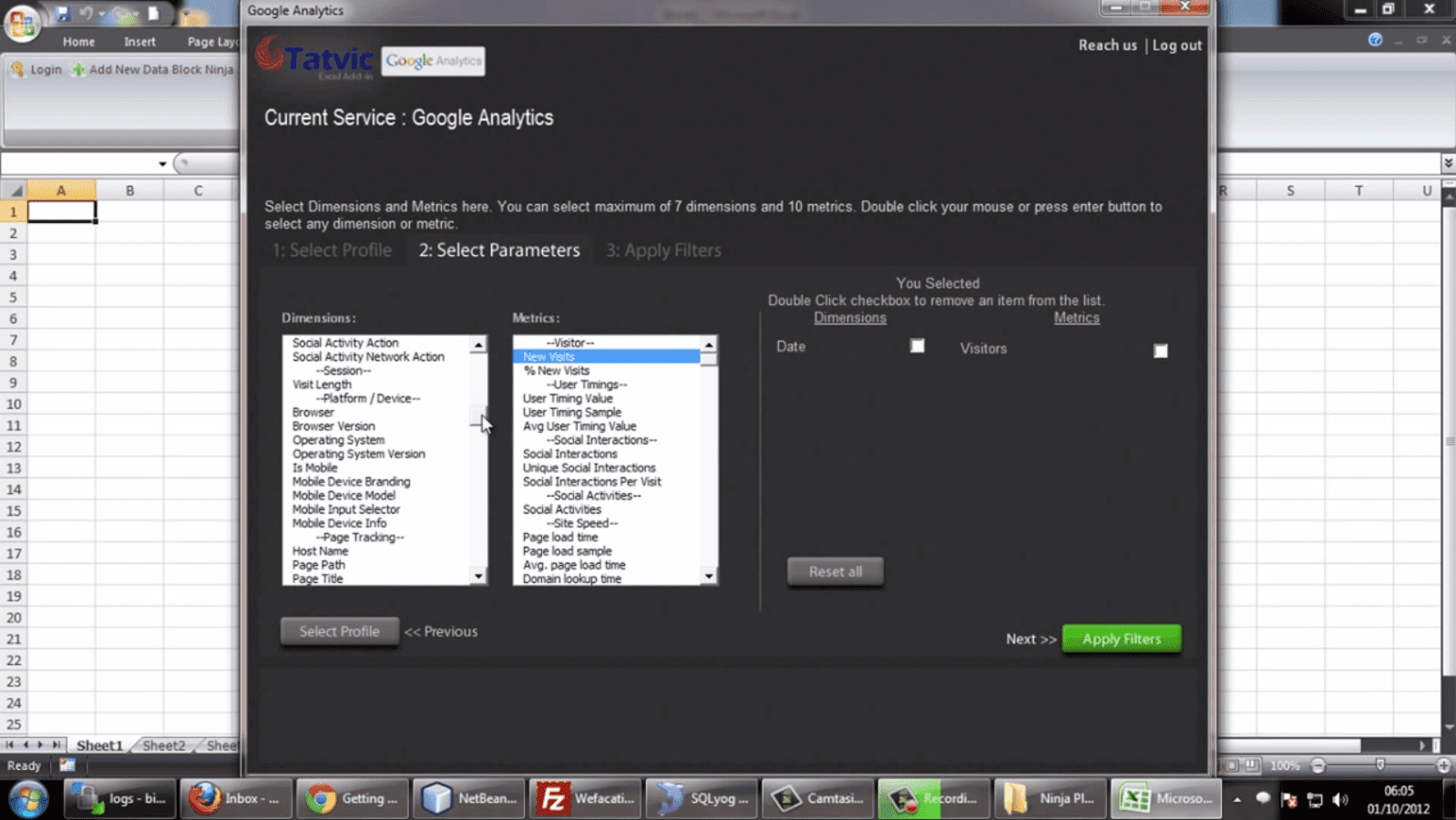Select % New Visits in Metrics list

(x=557, y=371)
